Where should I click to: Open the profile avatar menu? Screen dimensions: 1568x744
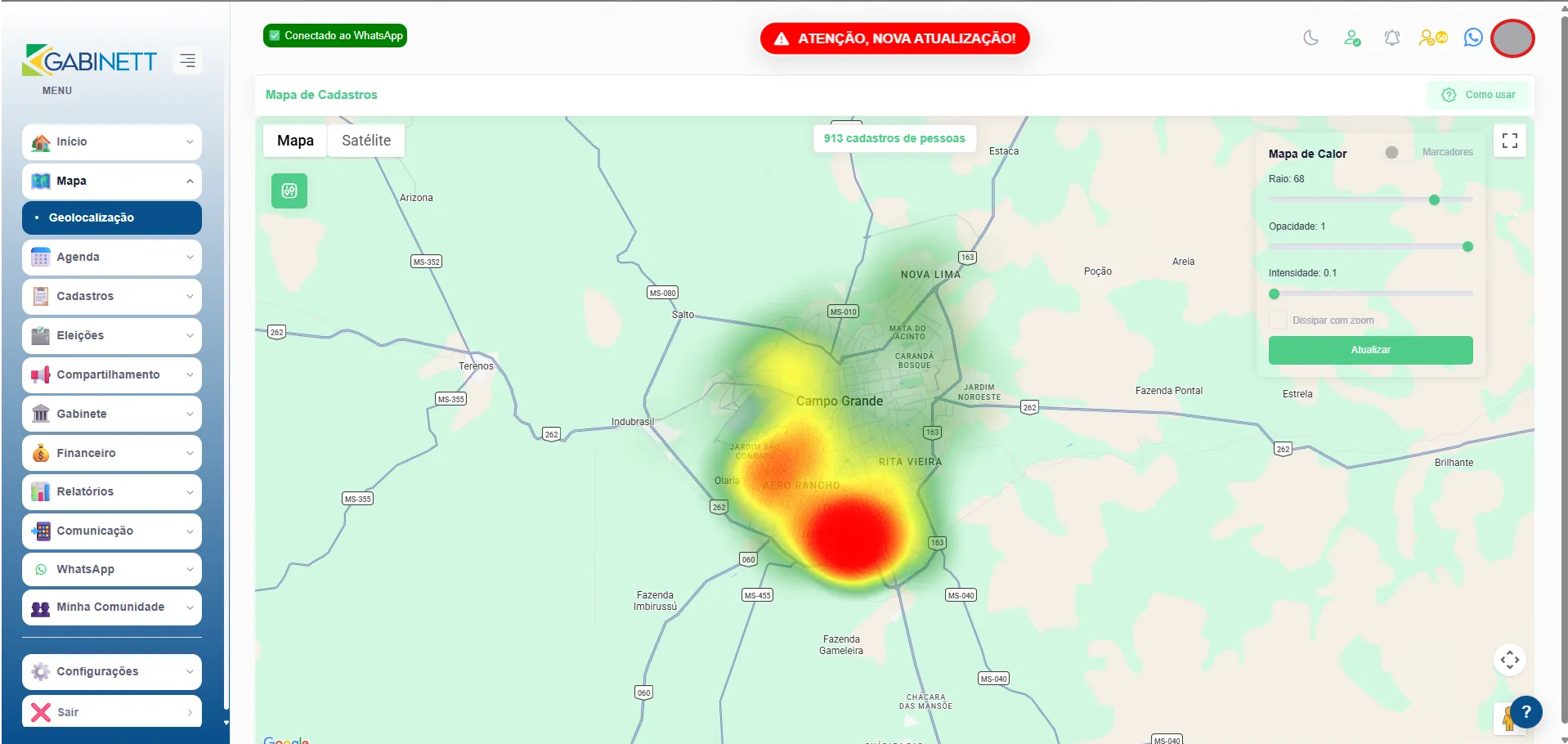pyautogui.click(x=1512, y=38)
